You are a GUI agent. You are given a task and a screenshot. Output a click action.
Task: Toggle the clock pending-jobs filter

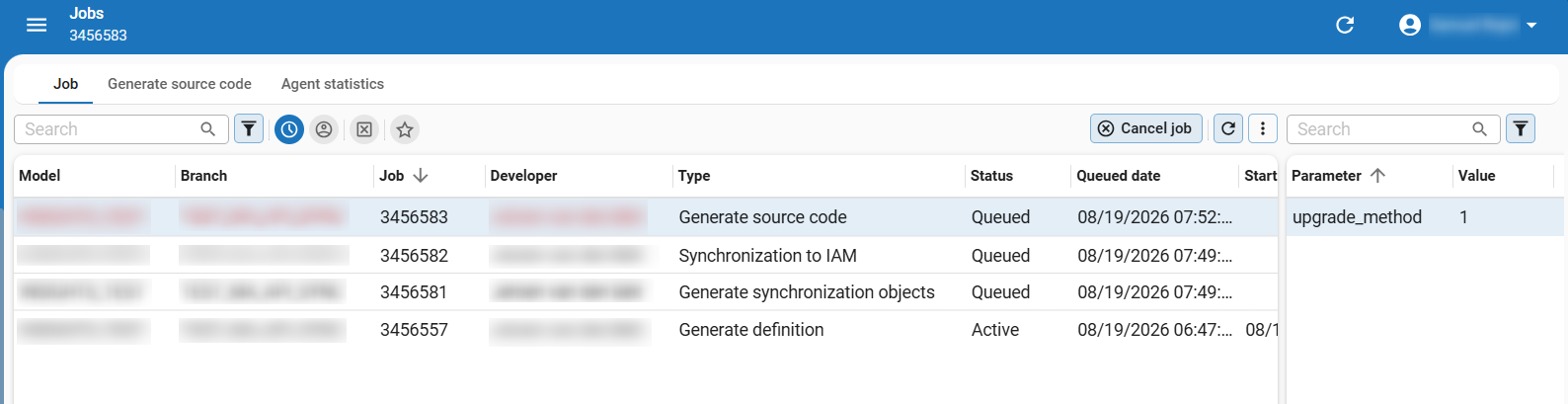point(289,129)
